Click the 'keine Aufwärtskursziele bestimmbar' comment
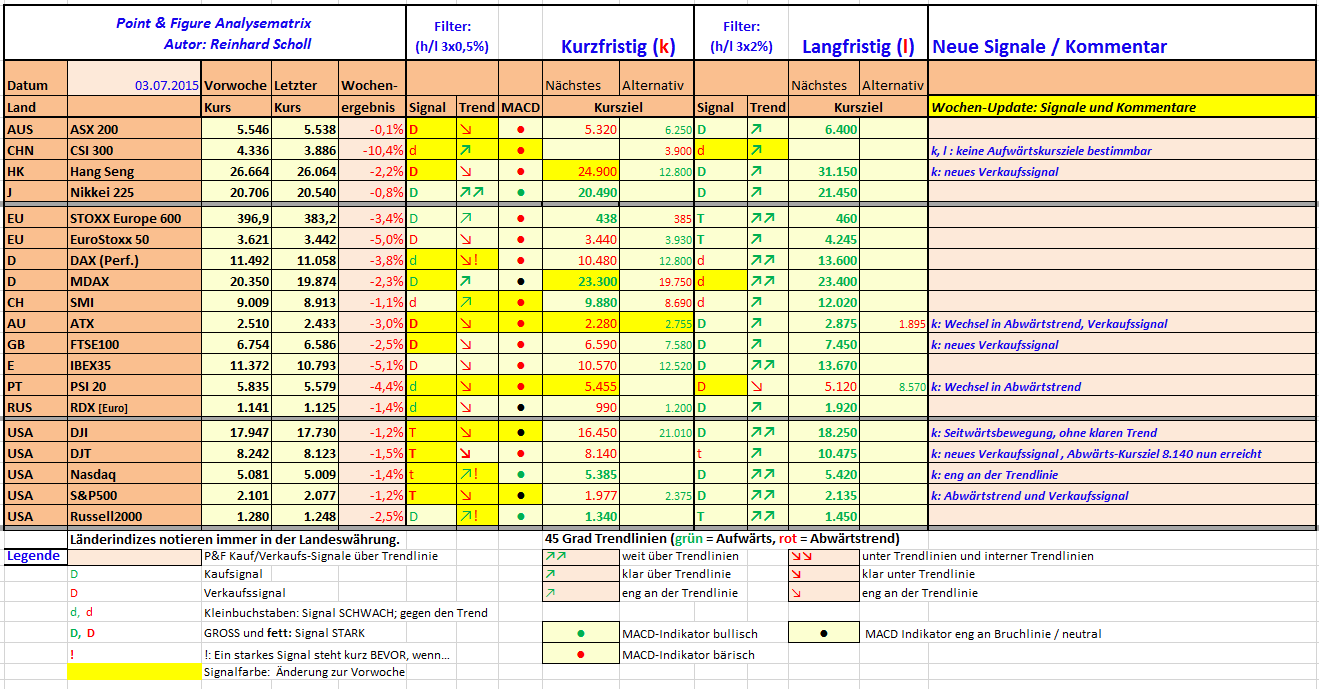Viewport: 1319px width, 689px height. (x=1041, y=151)
